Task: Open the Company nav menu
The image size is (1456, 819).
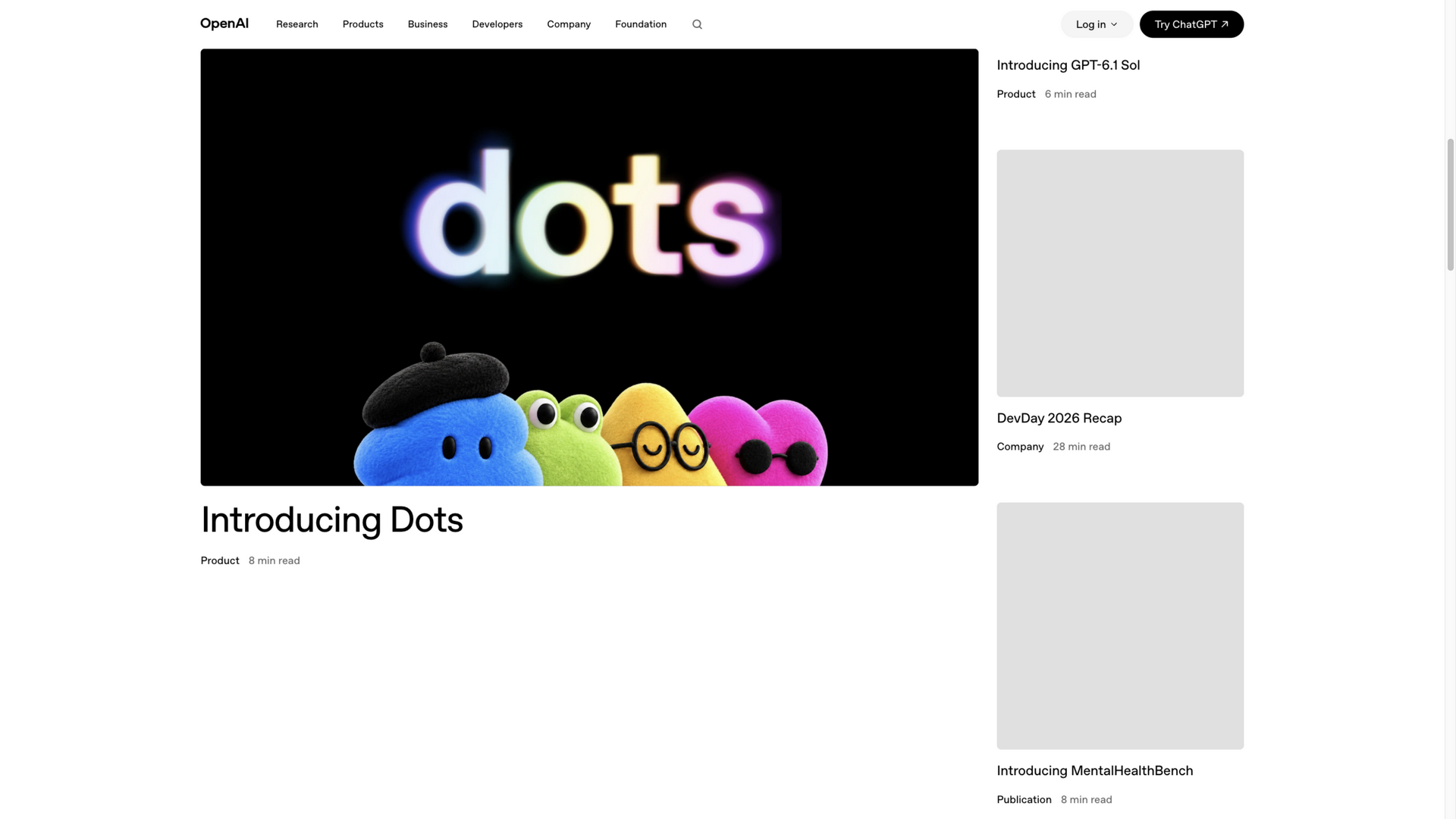Action: tap(569, 24)
